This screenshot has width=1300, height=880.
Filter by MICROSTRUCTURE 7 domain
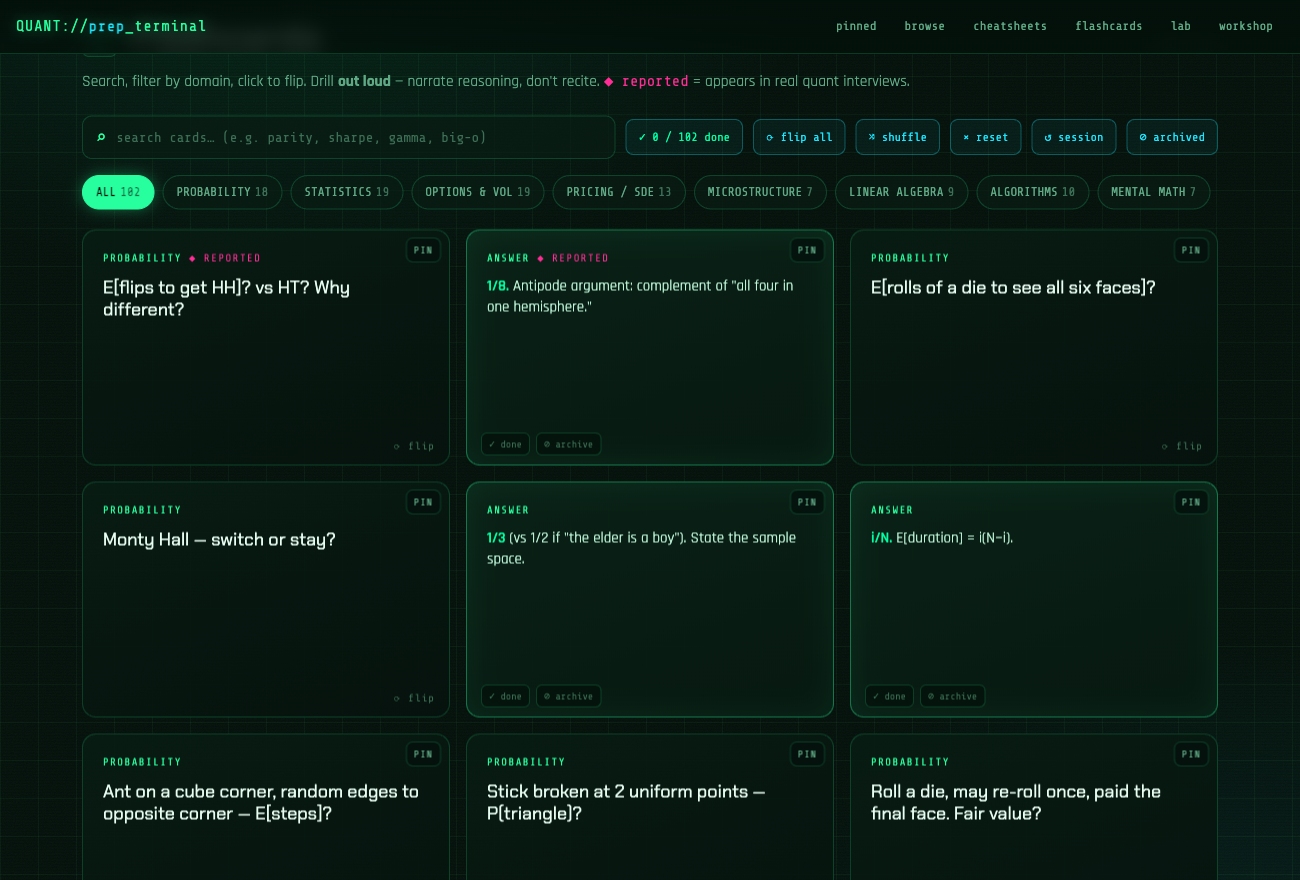tap(760, 192)
